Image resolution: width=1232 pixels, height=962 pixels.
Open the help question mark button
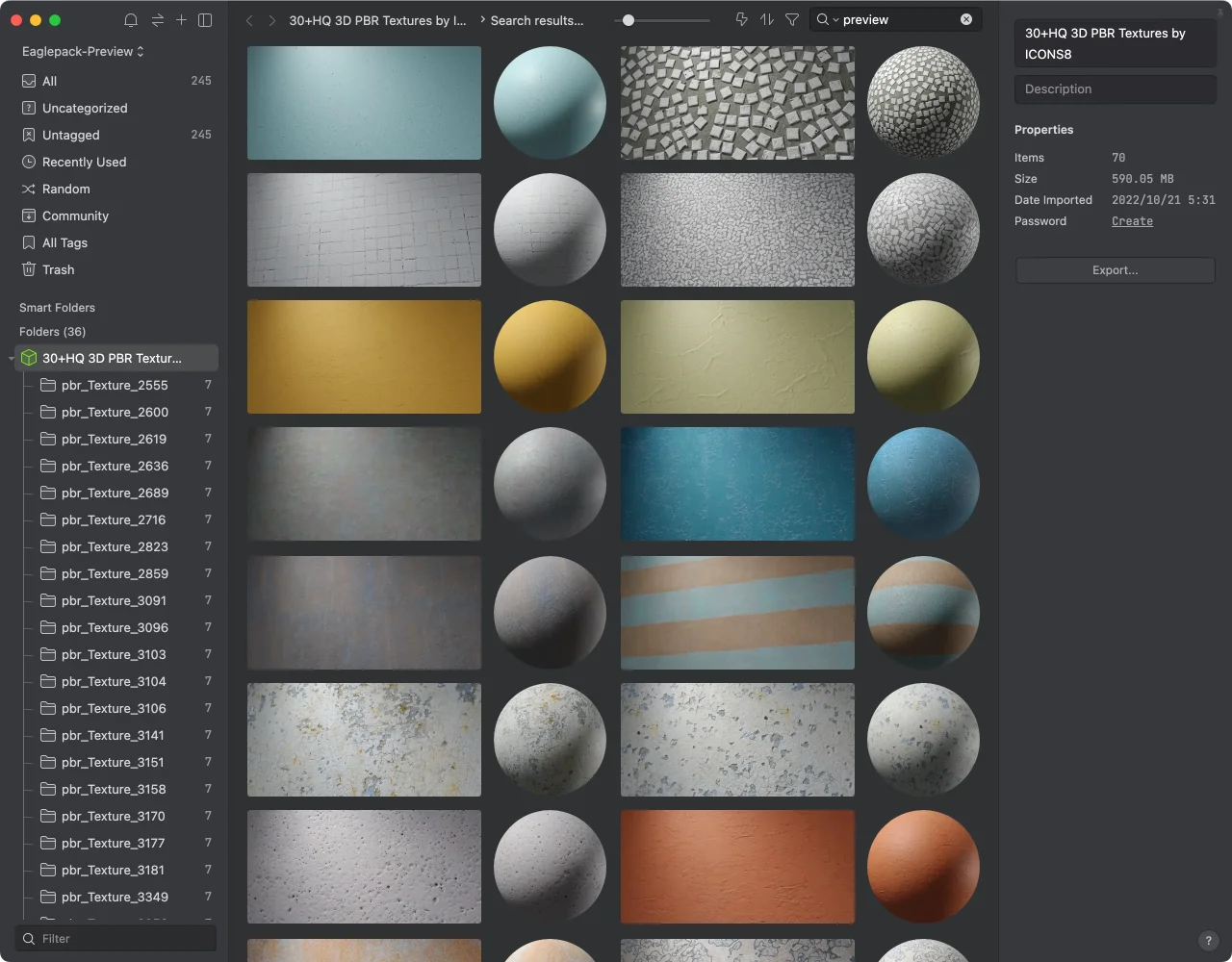[x=1208, y=941]
